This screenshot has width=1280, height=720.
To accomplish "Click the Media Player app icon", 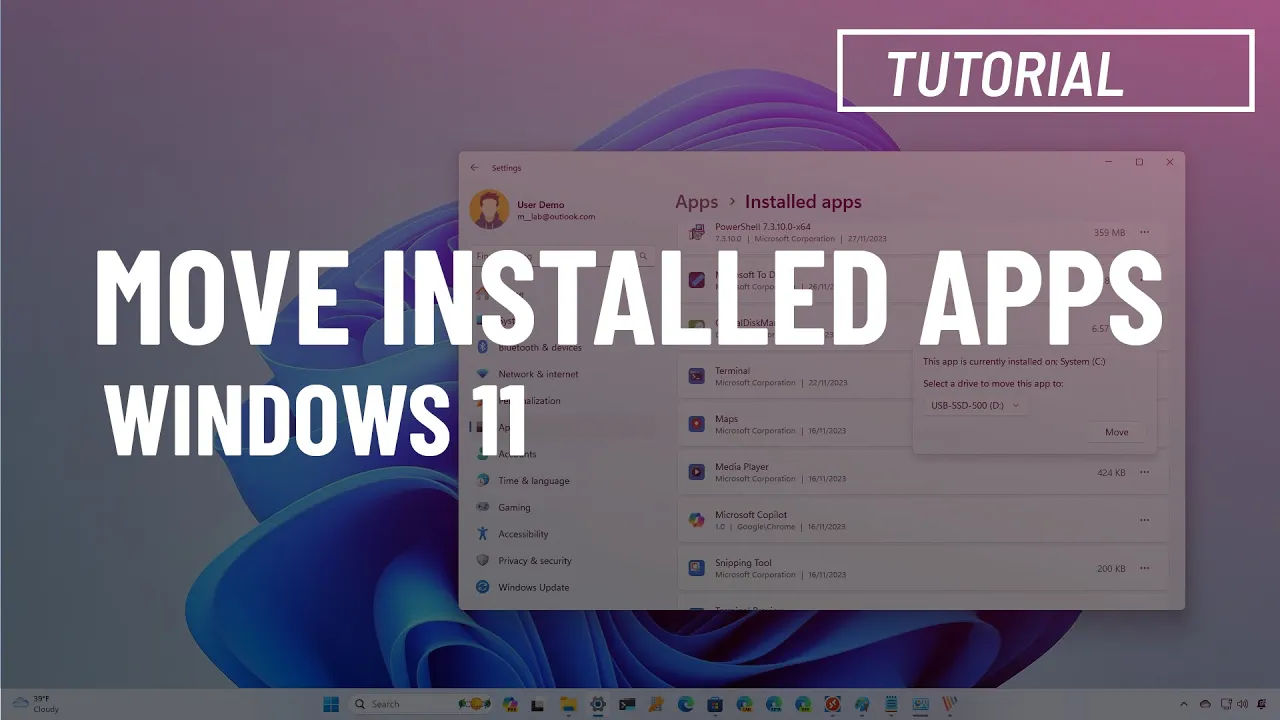I will click(x=697, y=472).
